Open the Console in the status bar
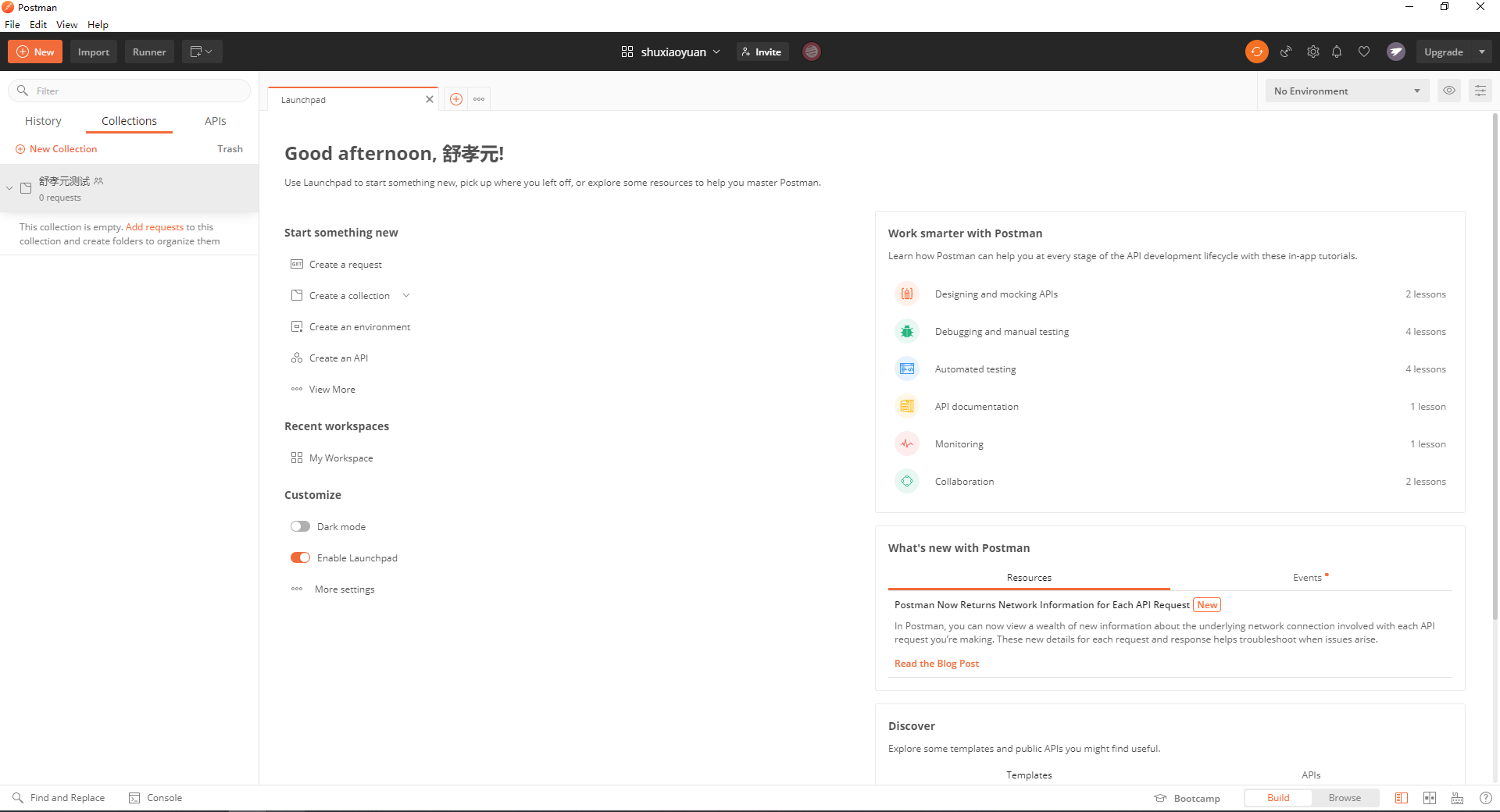 tap(155, 798)
